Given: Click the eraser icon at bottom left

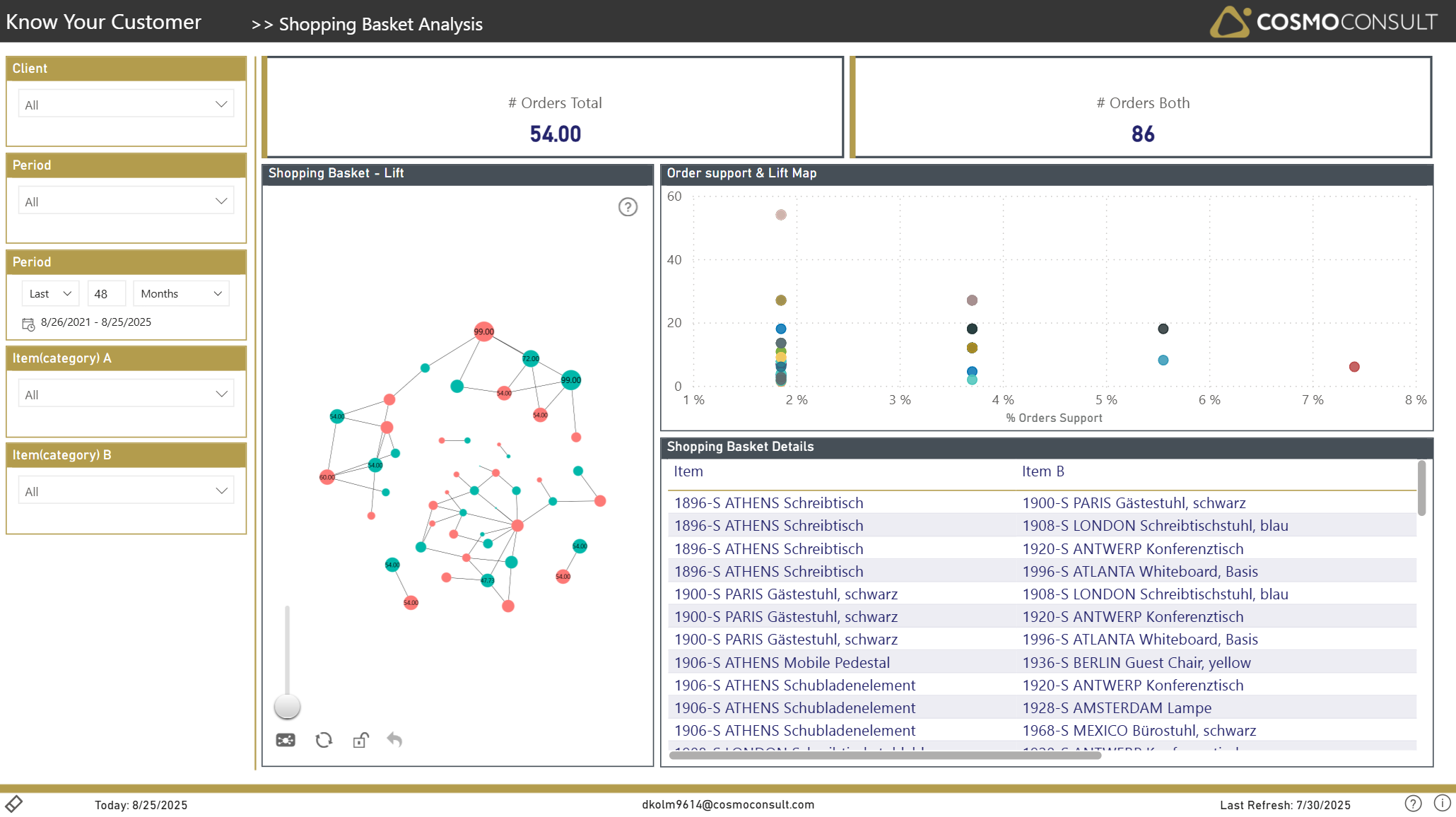Looking at the screenshot, I should [14, 804].
